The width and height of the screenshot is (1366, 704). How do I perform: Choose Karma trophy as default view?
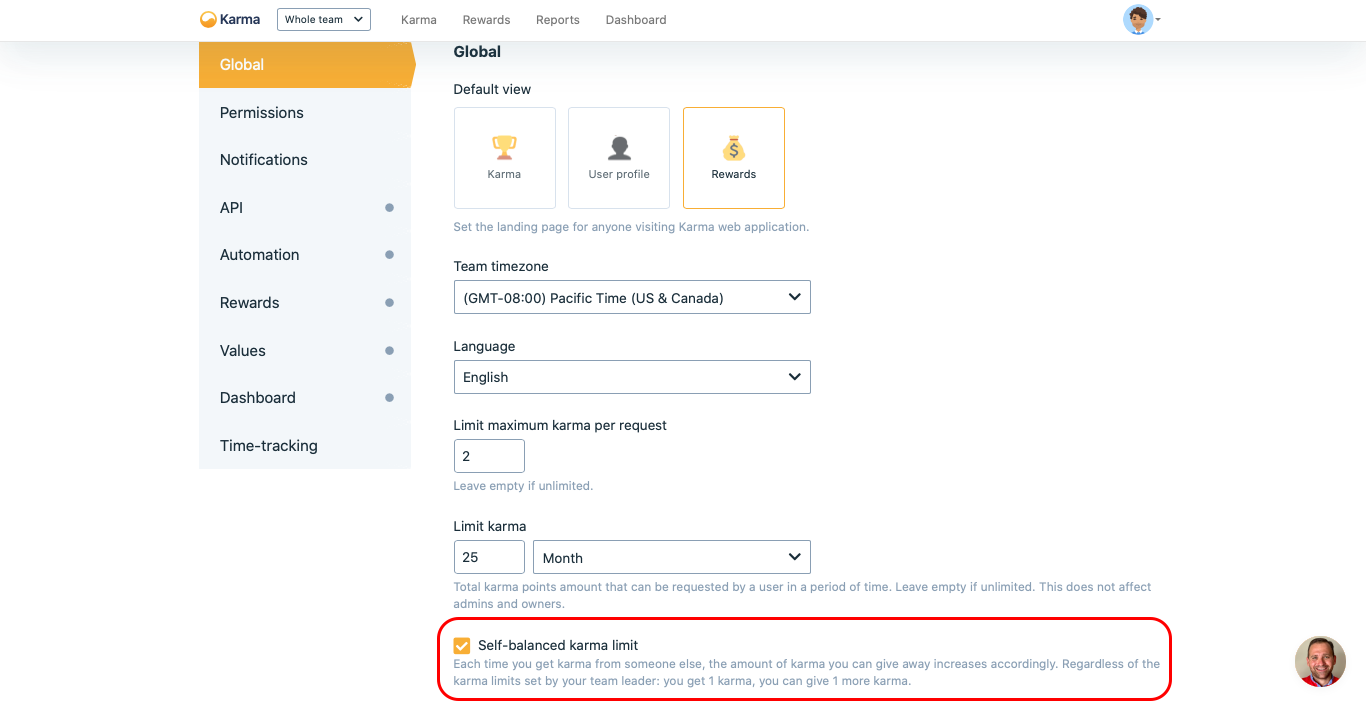504,158
